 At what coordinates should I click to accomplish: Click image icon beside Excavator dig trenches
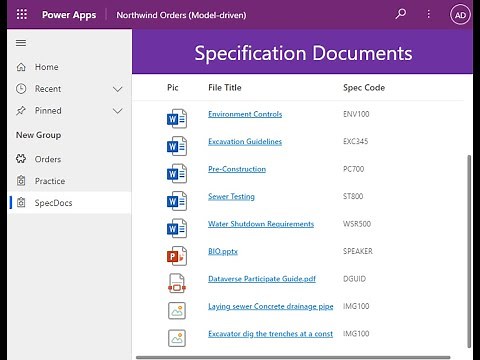click(177, 338)
